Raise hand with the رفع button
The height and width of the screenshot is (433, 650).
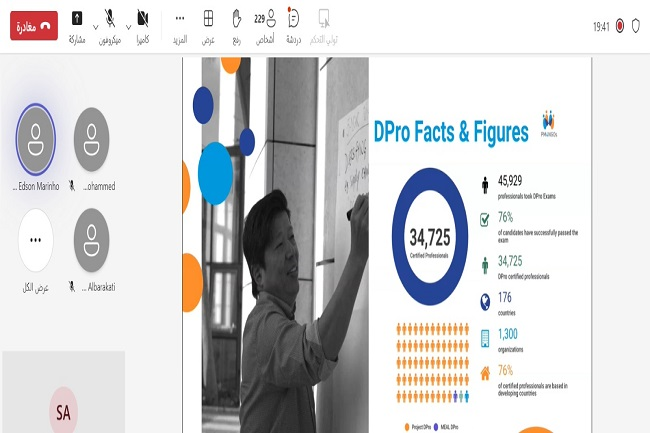236,27
